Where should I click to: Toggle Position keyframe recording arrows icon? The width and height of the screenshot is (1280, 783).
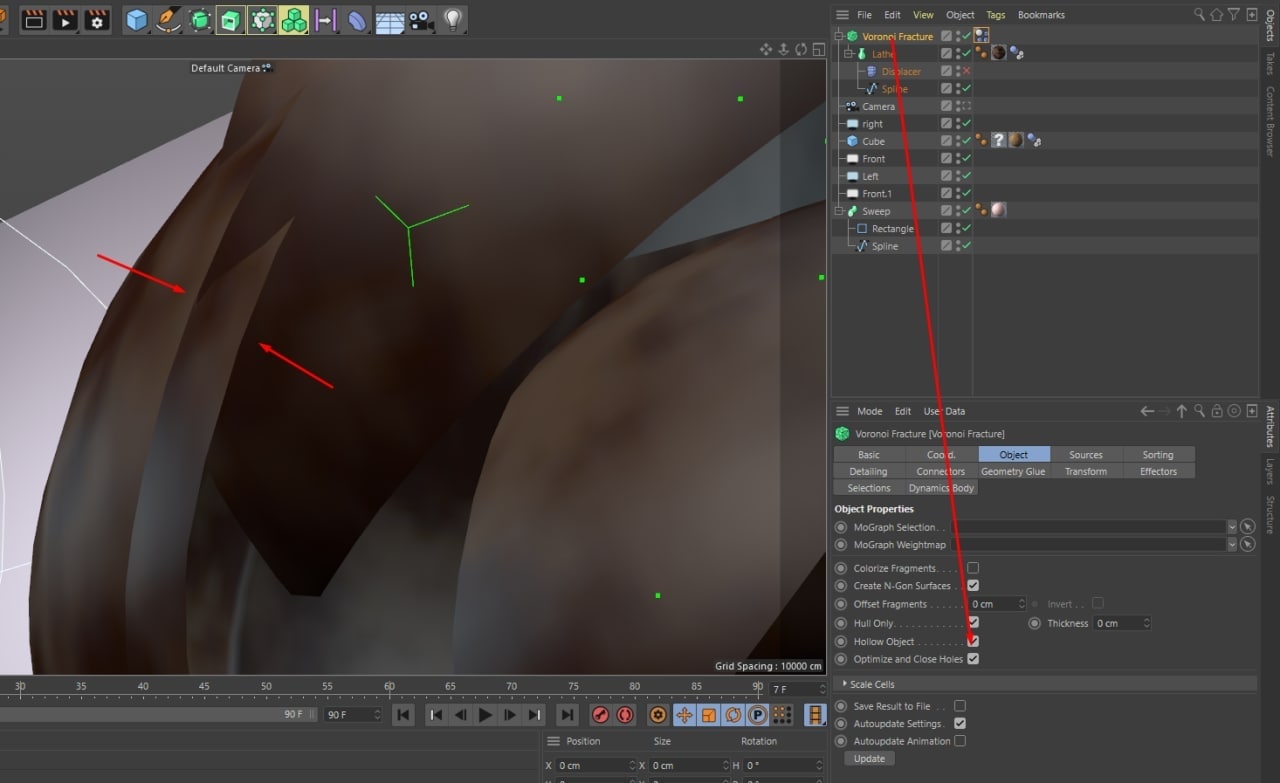(685, 715)
